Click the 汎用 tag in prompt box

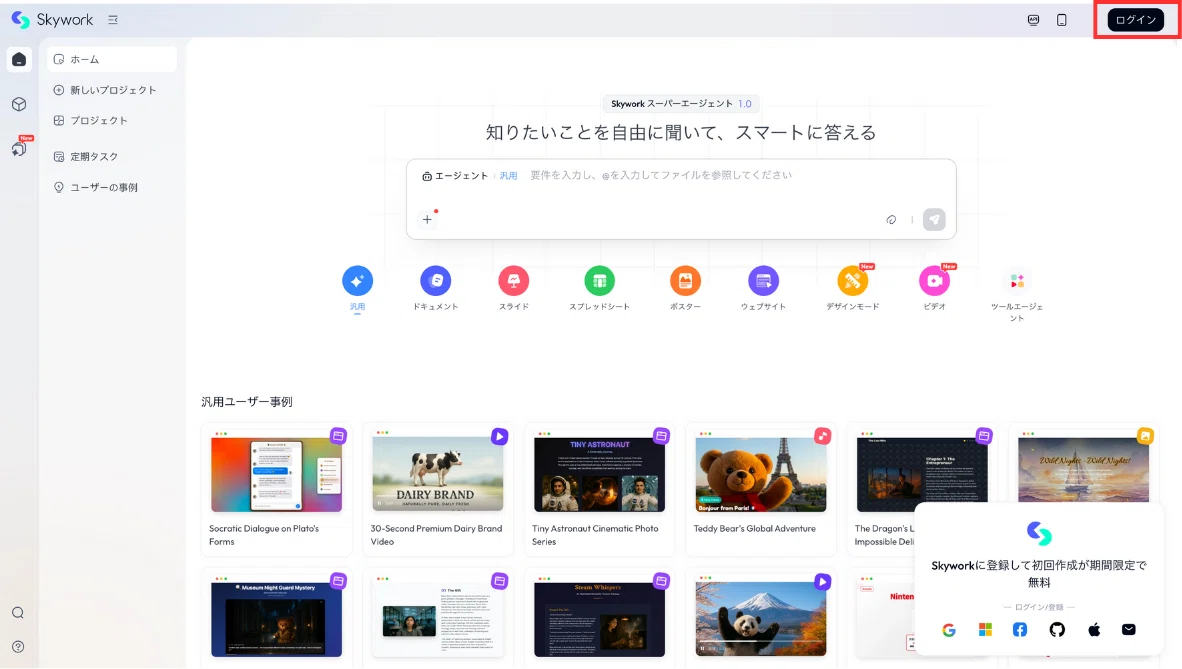click(x=509, y=176)
